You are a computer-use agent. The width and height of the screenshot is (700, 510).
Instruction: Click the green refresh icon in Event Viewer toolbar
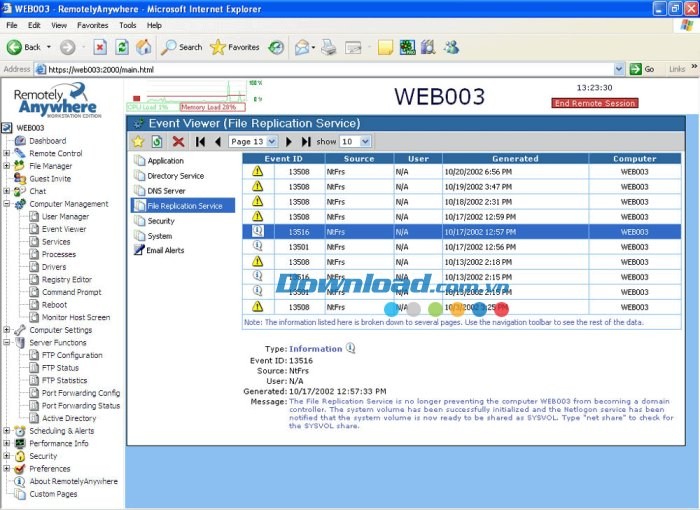(x=157, y=142)
